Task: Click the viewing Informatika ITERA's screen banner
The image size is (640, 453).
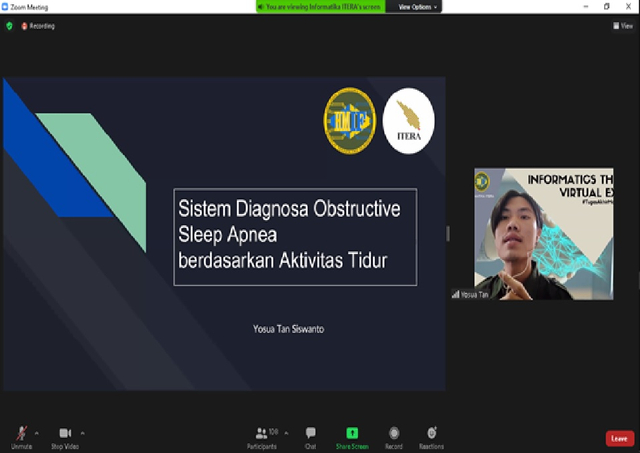Action: point(321,7)
